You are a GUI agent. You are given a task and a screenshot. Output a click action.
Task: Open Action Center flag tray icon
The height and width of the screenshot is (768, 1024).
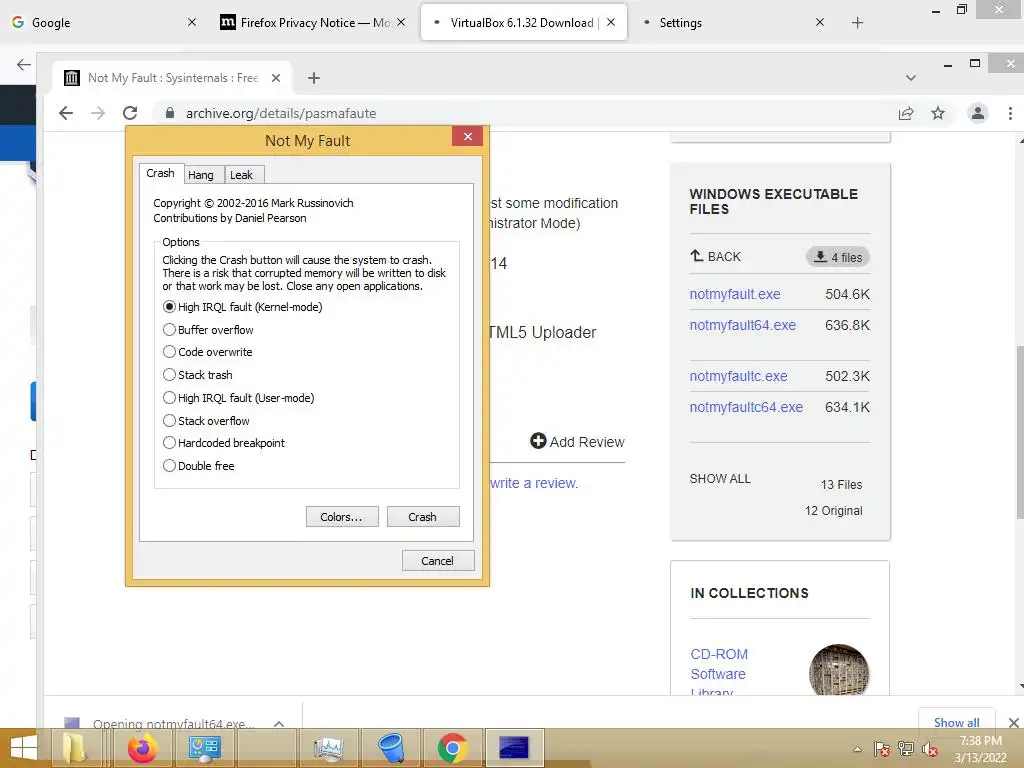click(881, 749)
